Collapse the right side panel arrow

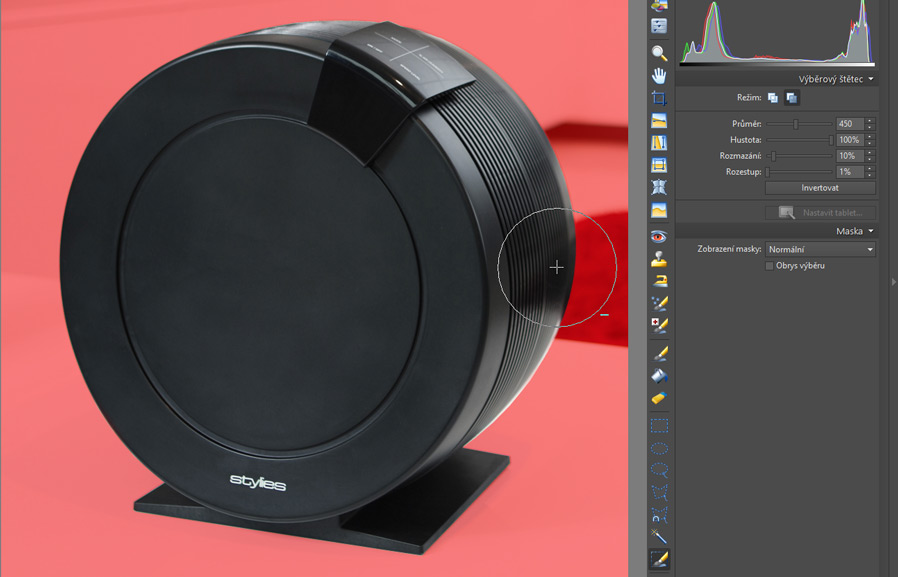(x=893, y=282)
